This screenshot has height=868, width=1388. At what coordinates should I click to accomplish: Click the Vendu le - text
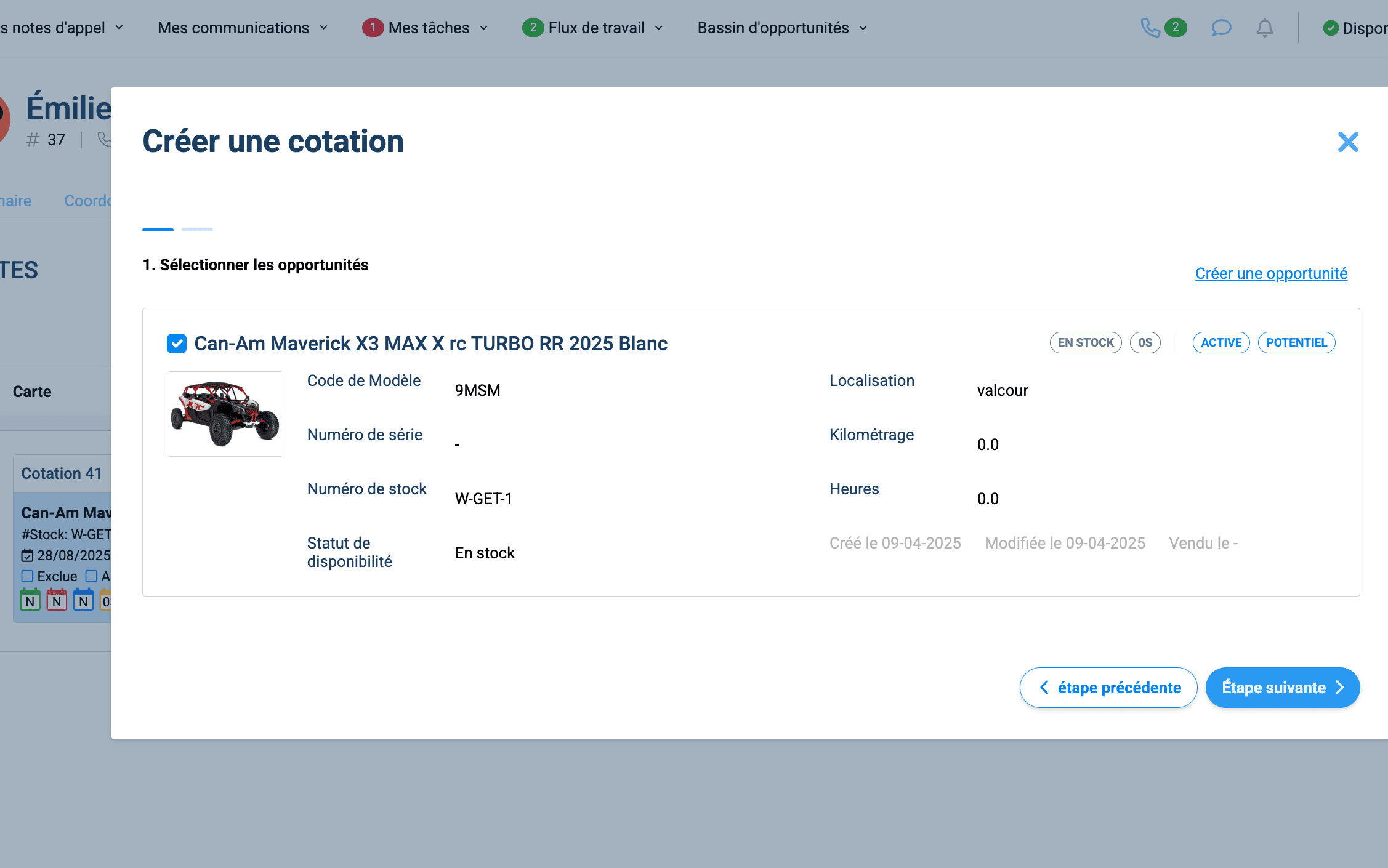(1203, 543)
